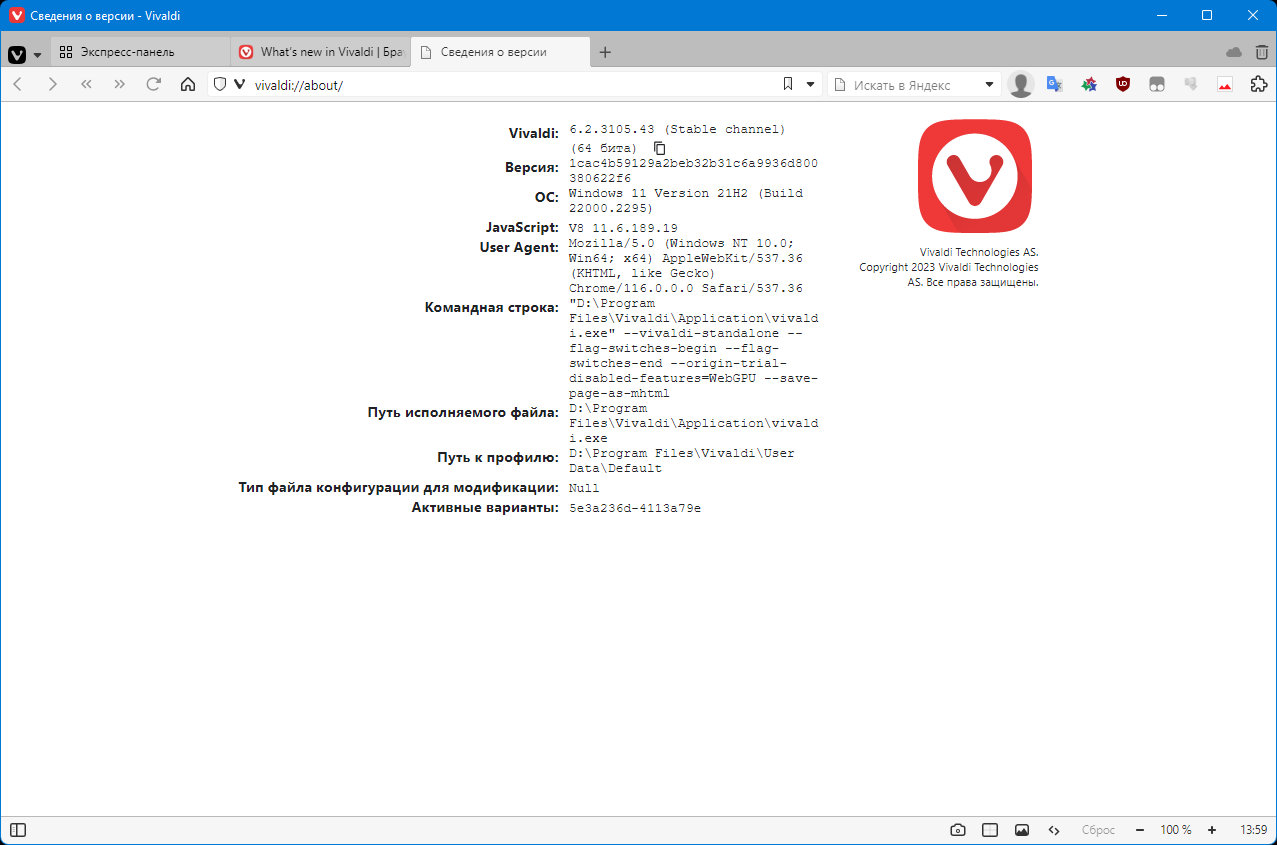The height and width of the screenshot is (845, 1277).
Task: Click the Copyright 2023 Vivaldi Technologies text
Action: (948, 267)
